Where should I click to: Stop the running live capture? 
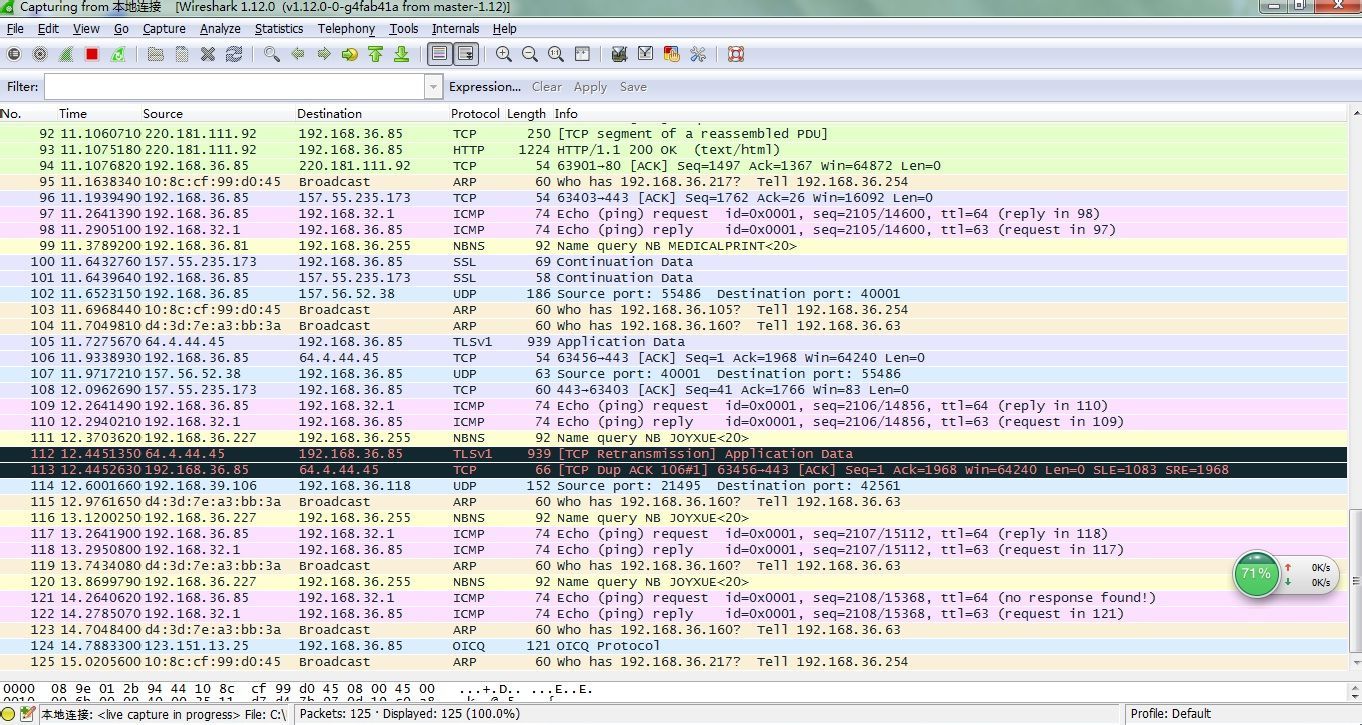click(x=92, y=54)
